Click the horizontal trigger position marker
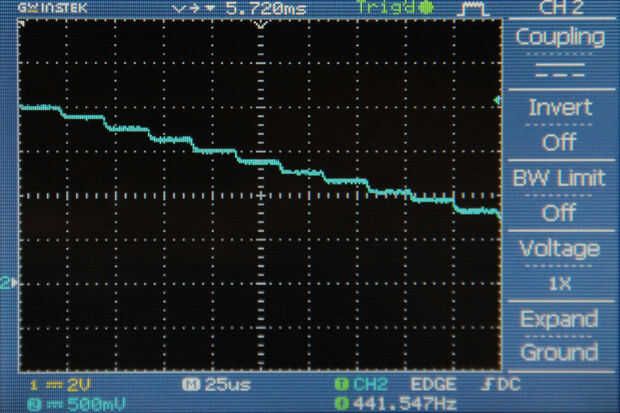Viewport: 620px width, 413px height. (x=261, y=25)
